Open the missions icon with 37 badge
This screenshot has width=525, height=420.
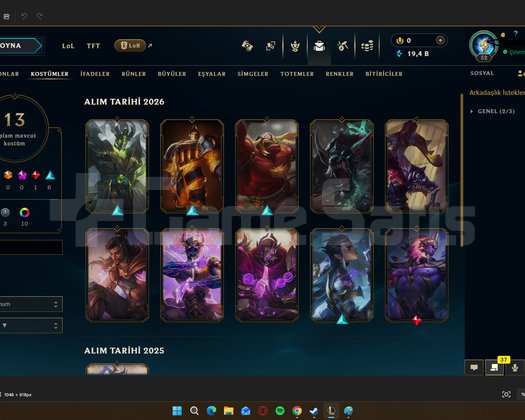494,368
